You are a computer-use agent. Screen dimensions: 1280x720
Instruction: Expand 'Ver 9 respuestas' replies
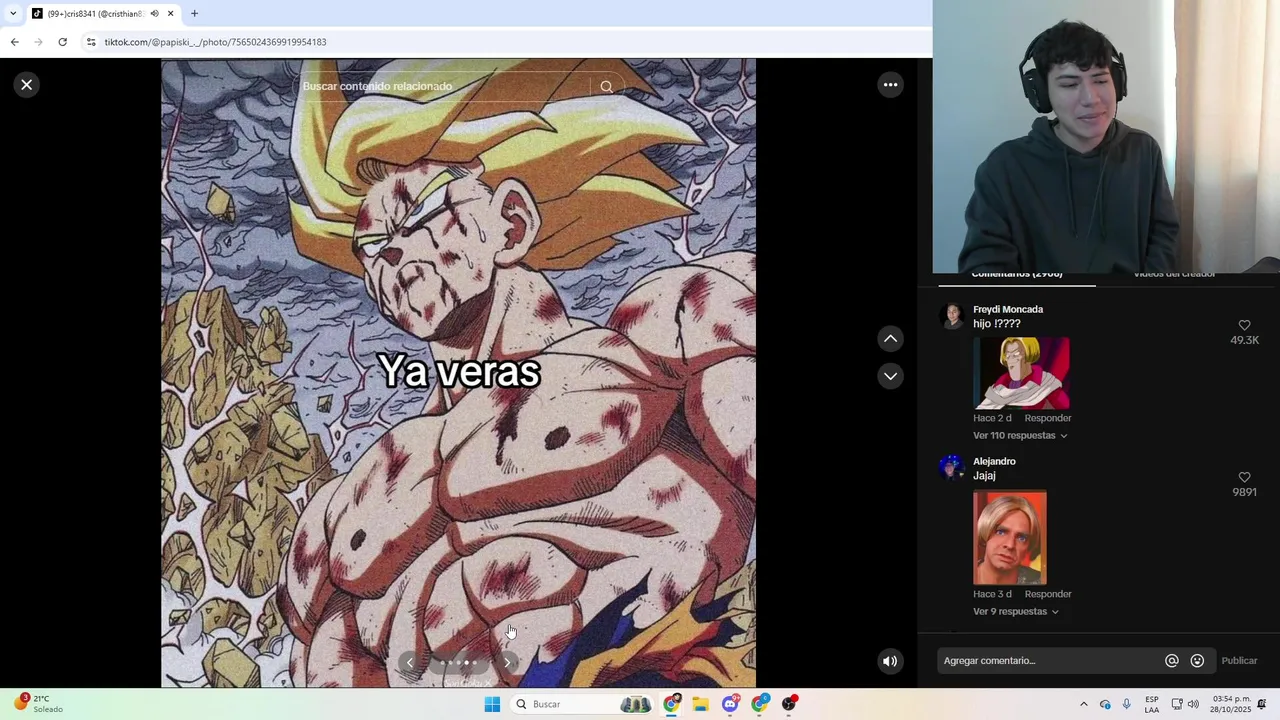1016,612
